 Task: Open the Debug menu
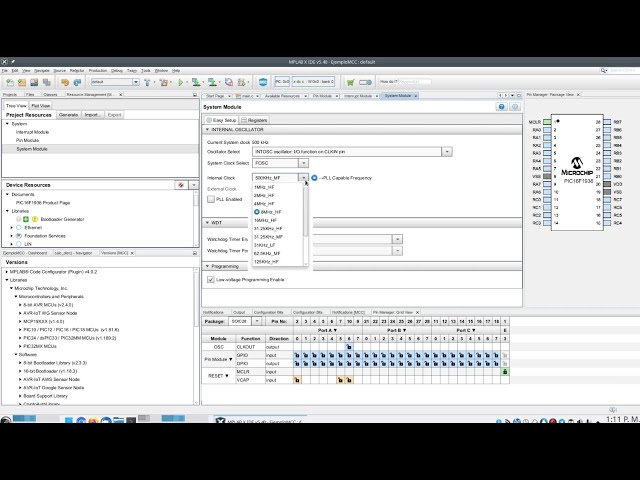tap(117, 71)
